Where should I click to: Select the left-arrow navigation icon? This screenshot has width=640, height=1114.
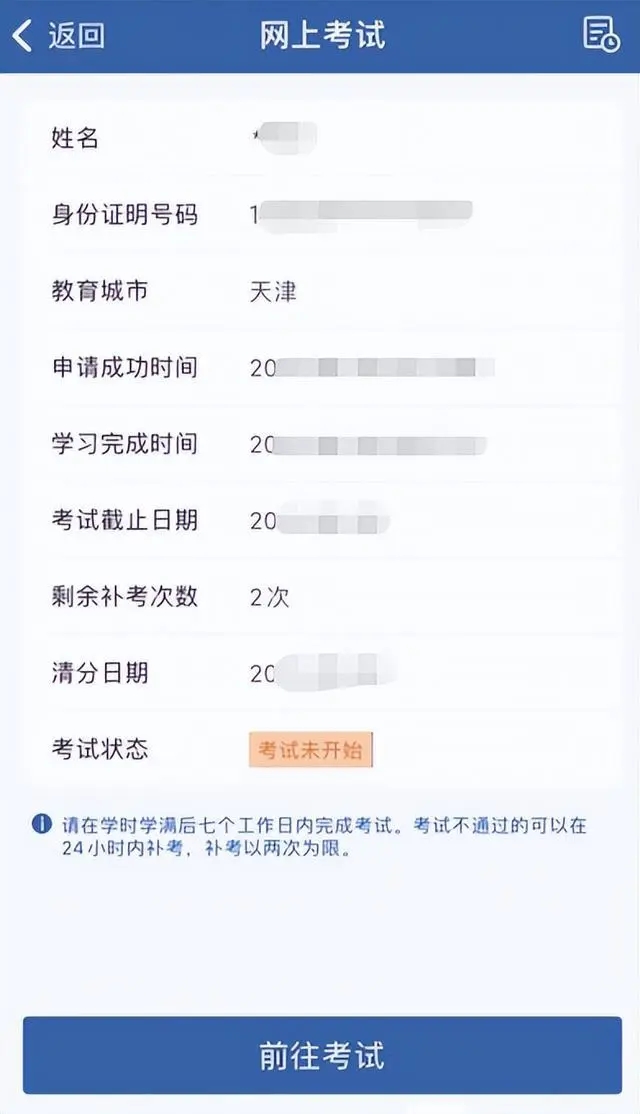(x=22, y=36)
